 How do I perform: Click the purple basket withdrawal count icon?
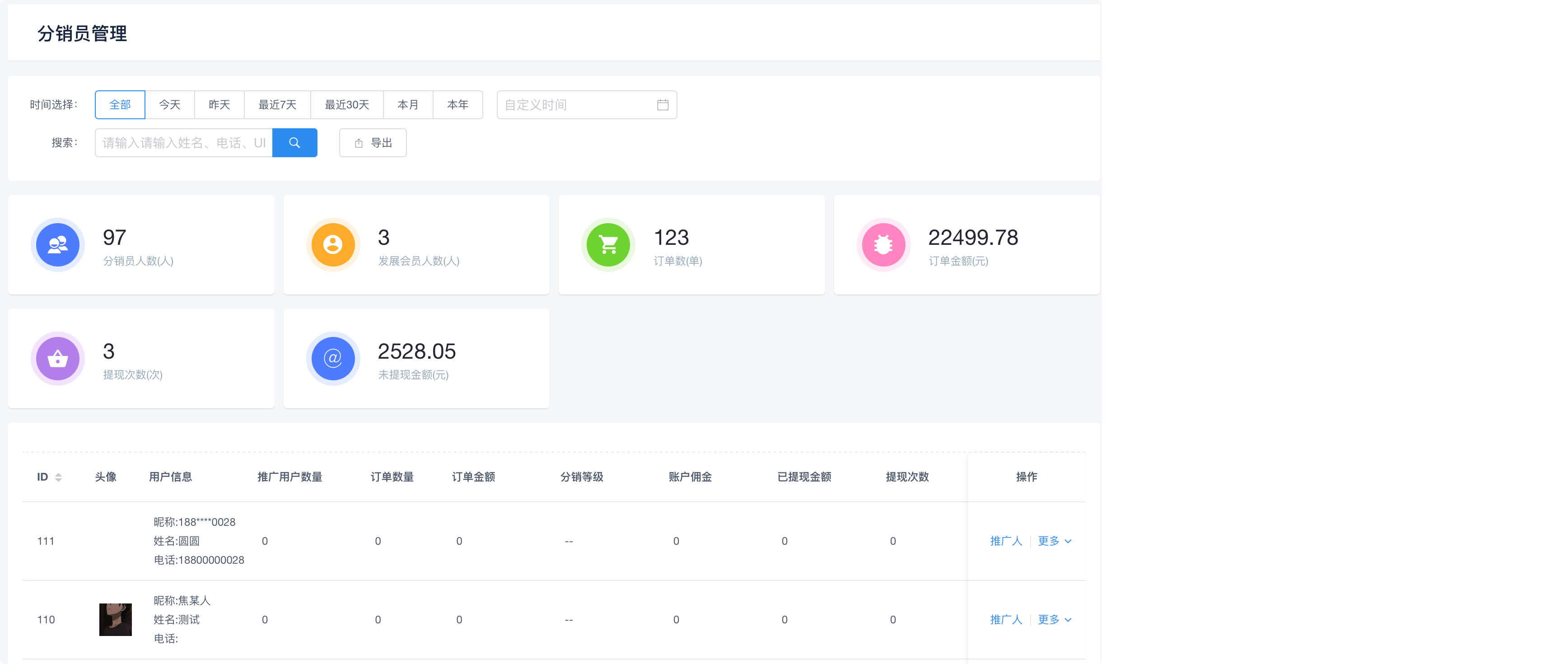click(x=58, y=359)
